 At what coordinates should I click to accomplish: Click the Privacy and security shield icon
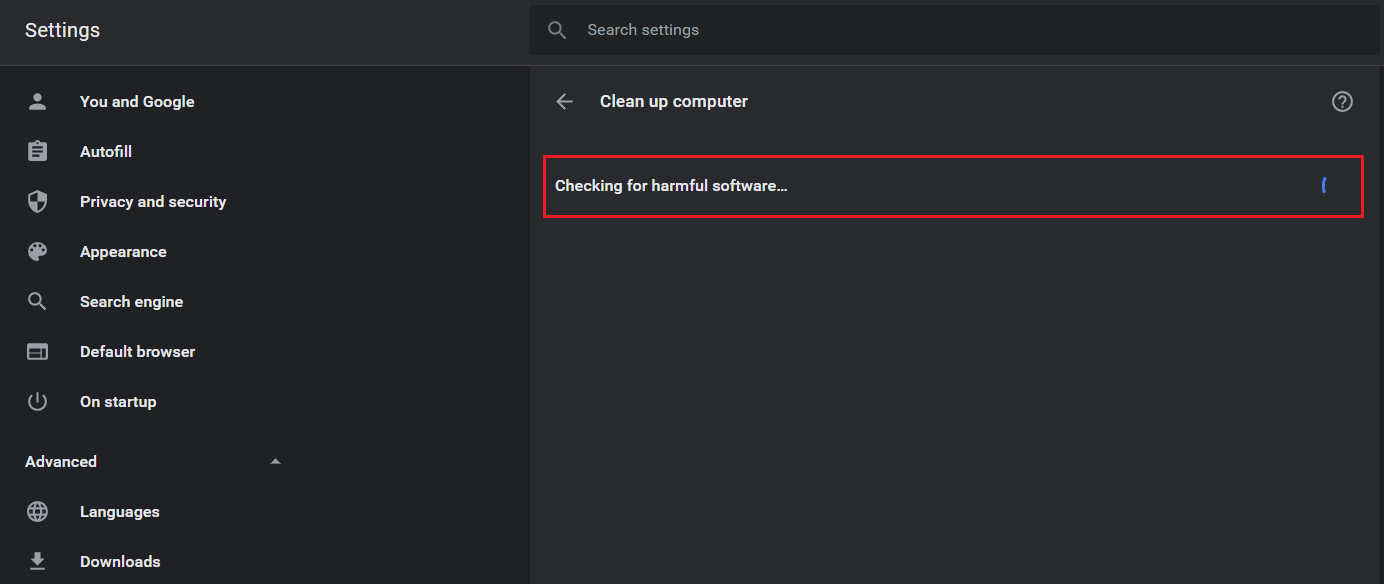pos(37,201)
